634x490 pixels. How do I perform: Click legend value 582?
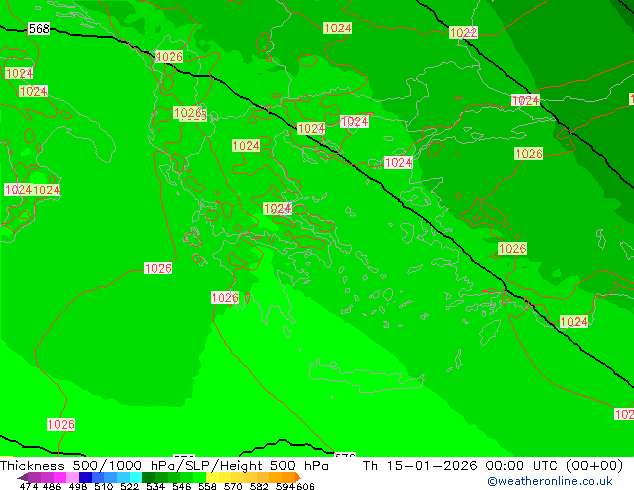coord(259,486)
